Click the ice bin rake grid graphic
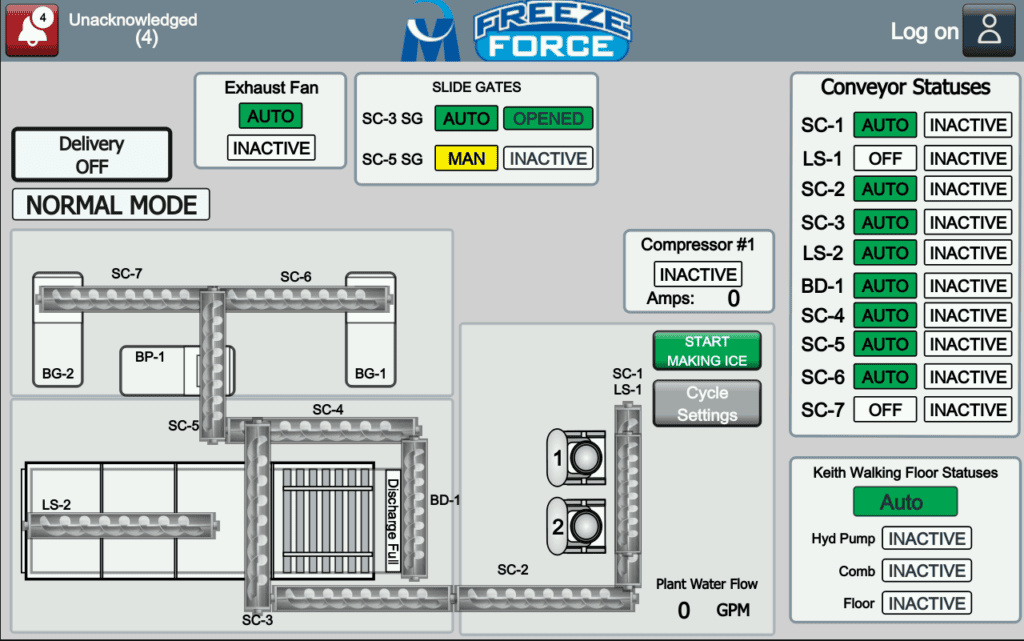 [327, 520]
